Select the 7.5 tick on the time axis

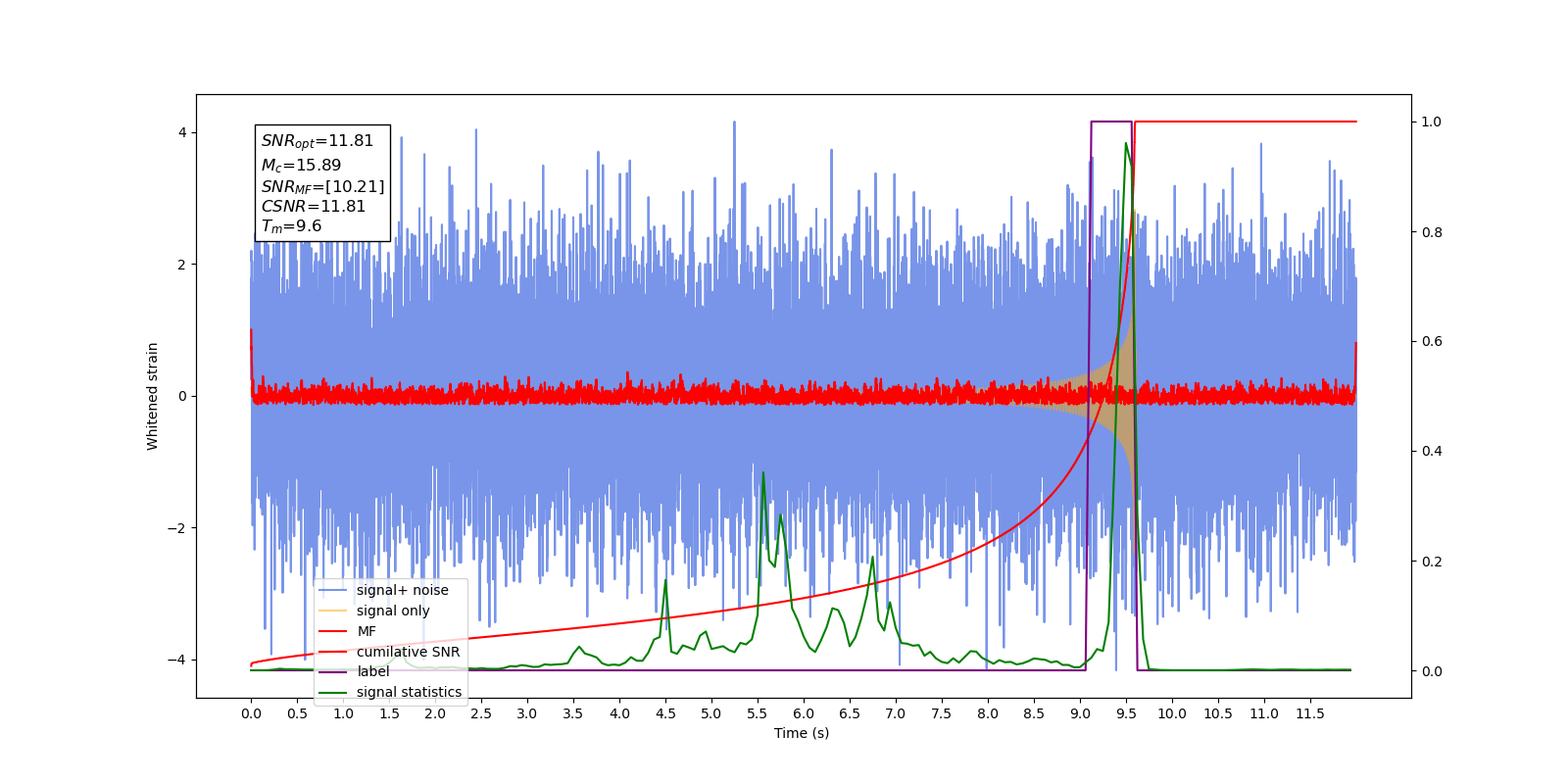[x=942, y=713]
